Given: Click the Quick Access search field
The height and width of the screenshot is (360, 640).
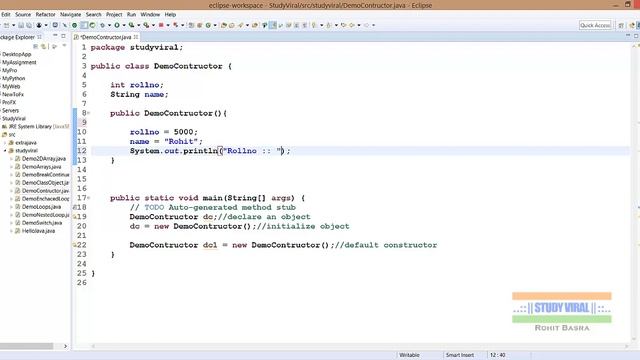Looking at the screenshot, I should point(595,25).
